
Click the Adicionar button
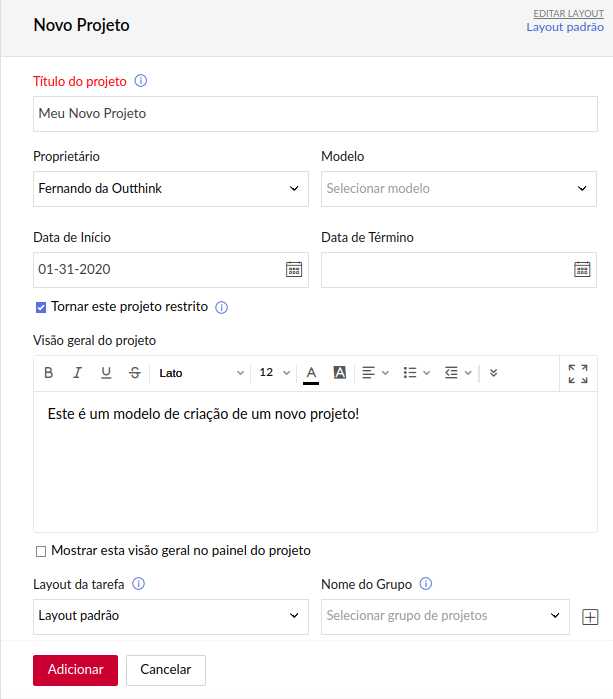click(75, 670)
